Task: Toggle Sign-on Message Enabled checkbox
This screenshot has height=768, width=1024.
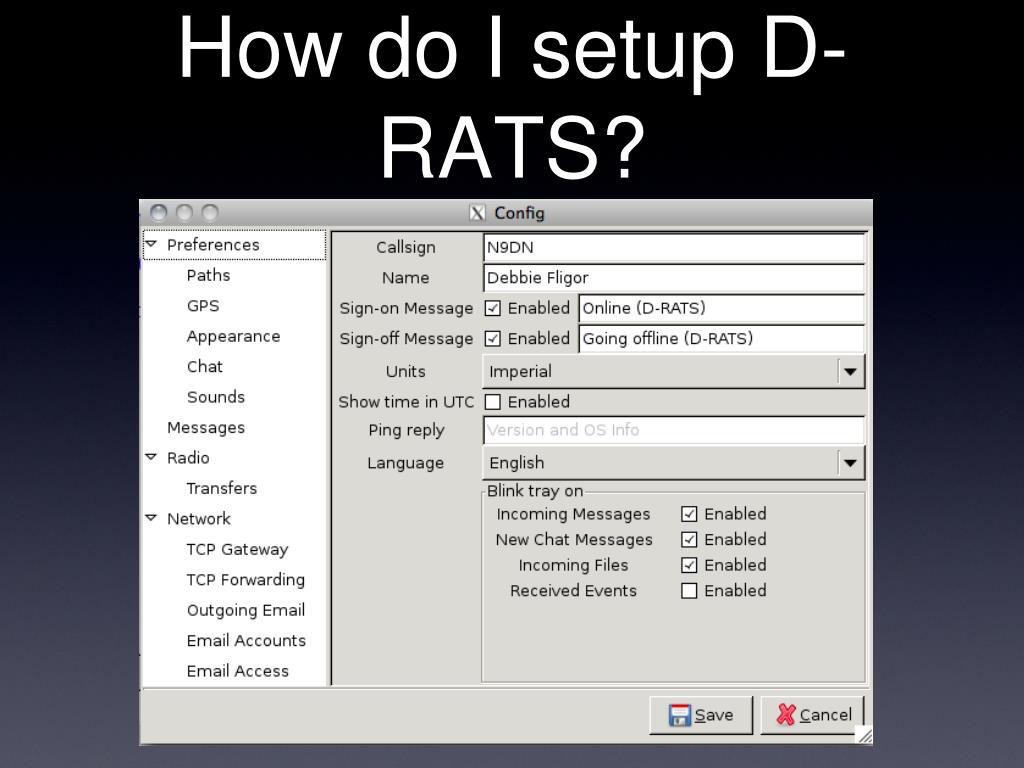Action: 492,308
